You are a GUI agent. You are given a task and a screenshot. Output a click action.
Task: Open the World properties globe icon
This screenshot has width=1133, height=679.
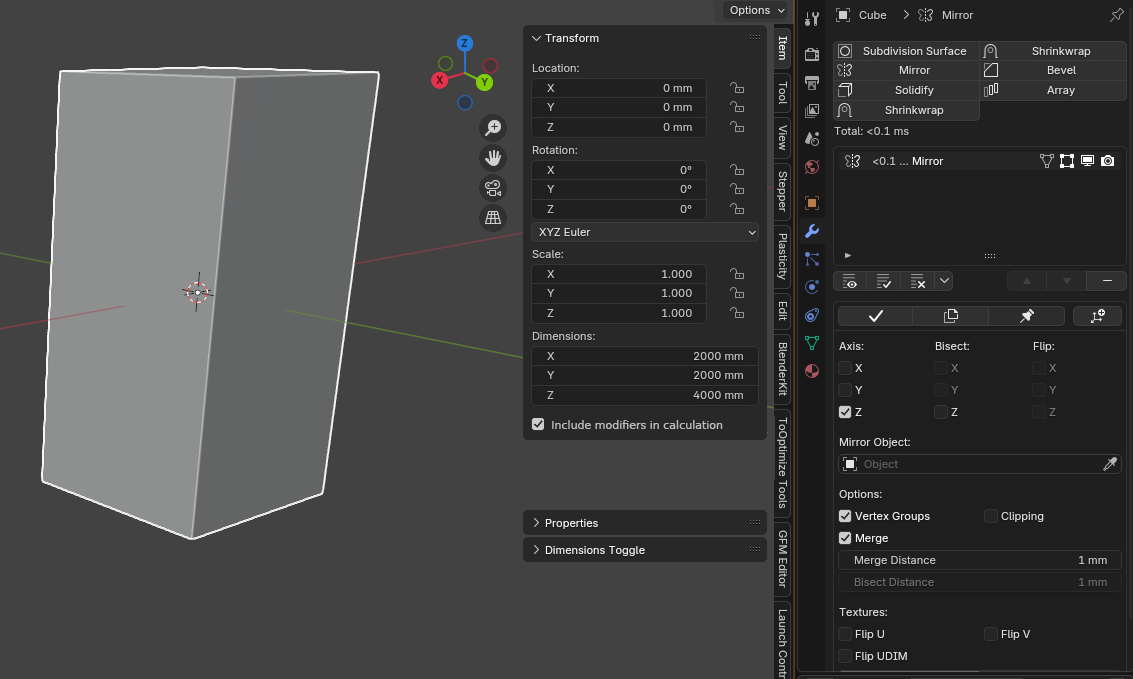(812, 167)
